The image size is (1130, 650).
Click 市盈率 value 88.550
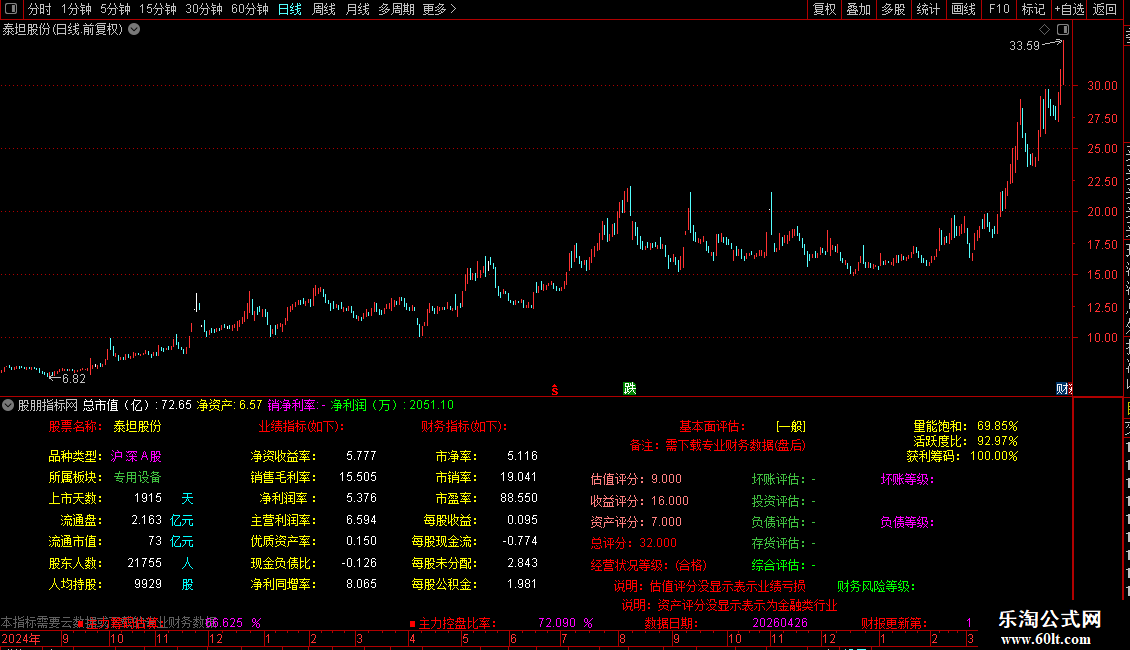click(x=519, y=498)
